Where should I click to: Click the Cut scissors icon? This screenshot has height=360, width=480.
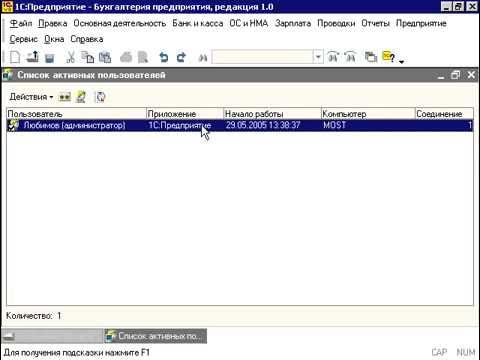(x=70, y=57)
